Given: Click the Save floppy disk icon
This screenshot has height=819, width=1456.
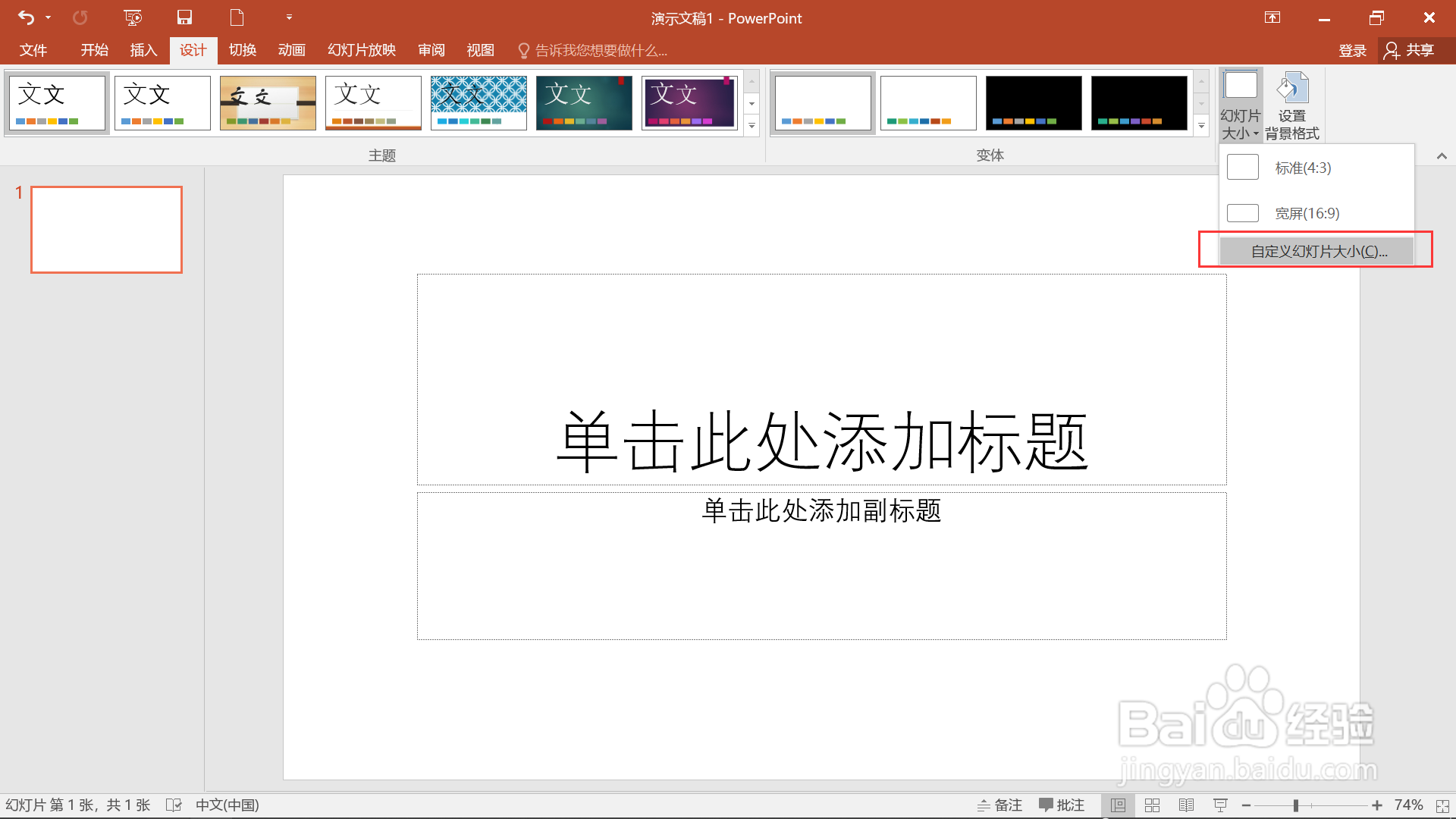Looking at the screenshot, I should [x=184, y=17].
